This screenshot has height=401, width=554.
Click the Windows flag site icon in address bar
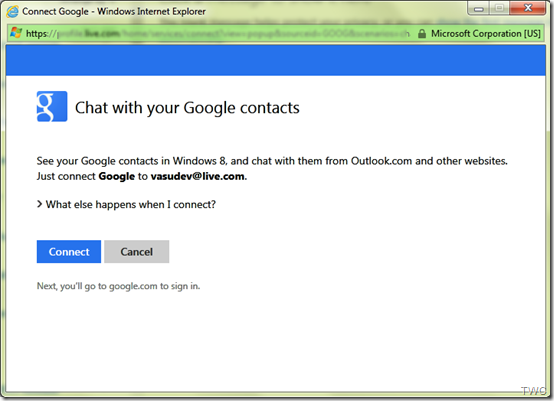16,33
